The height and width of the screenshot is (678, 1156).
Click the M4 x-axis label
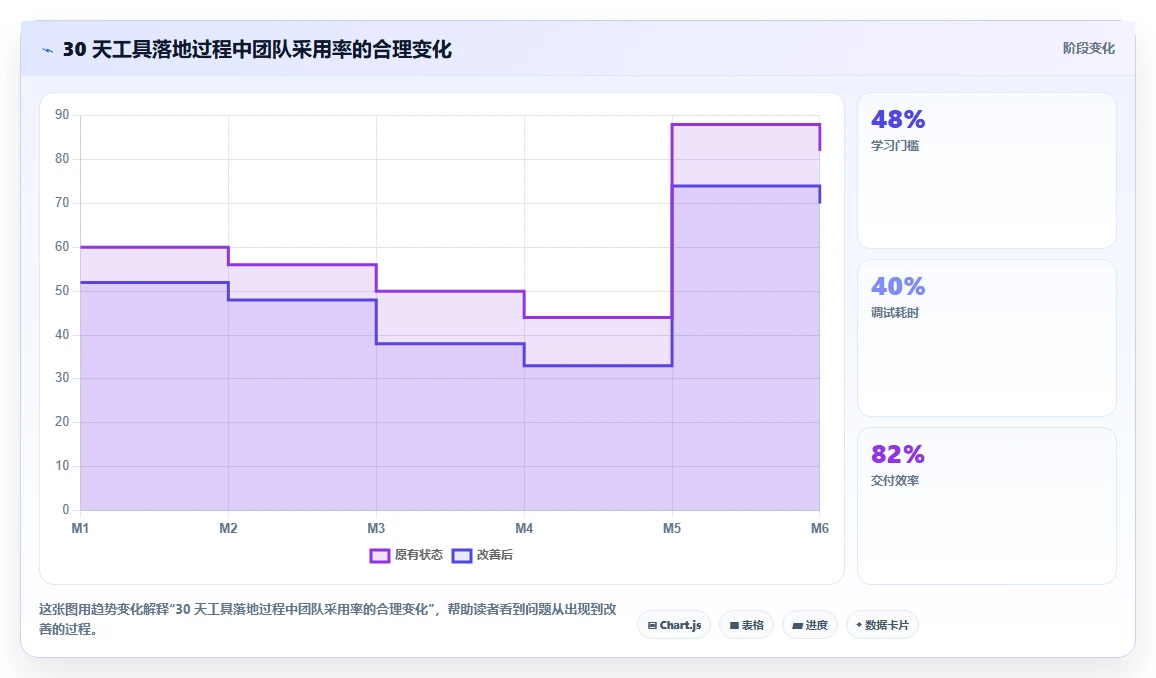click(x=524, y=528)
